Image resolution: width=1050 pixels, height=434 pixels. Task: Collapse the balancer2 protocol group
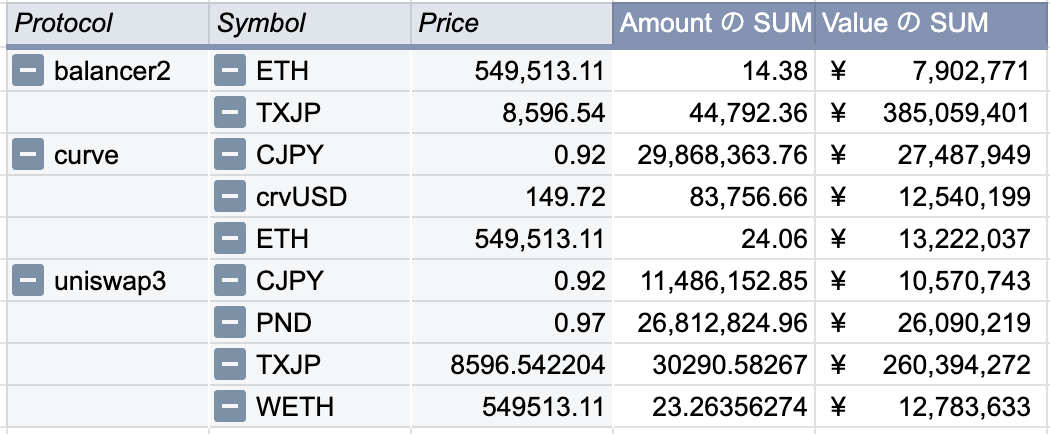28,72
